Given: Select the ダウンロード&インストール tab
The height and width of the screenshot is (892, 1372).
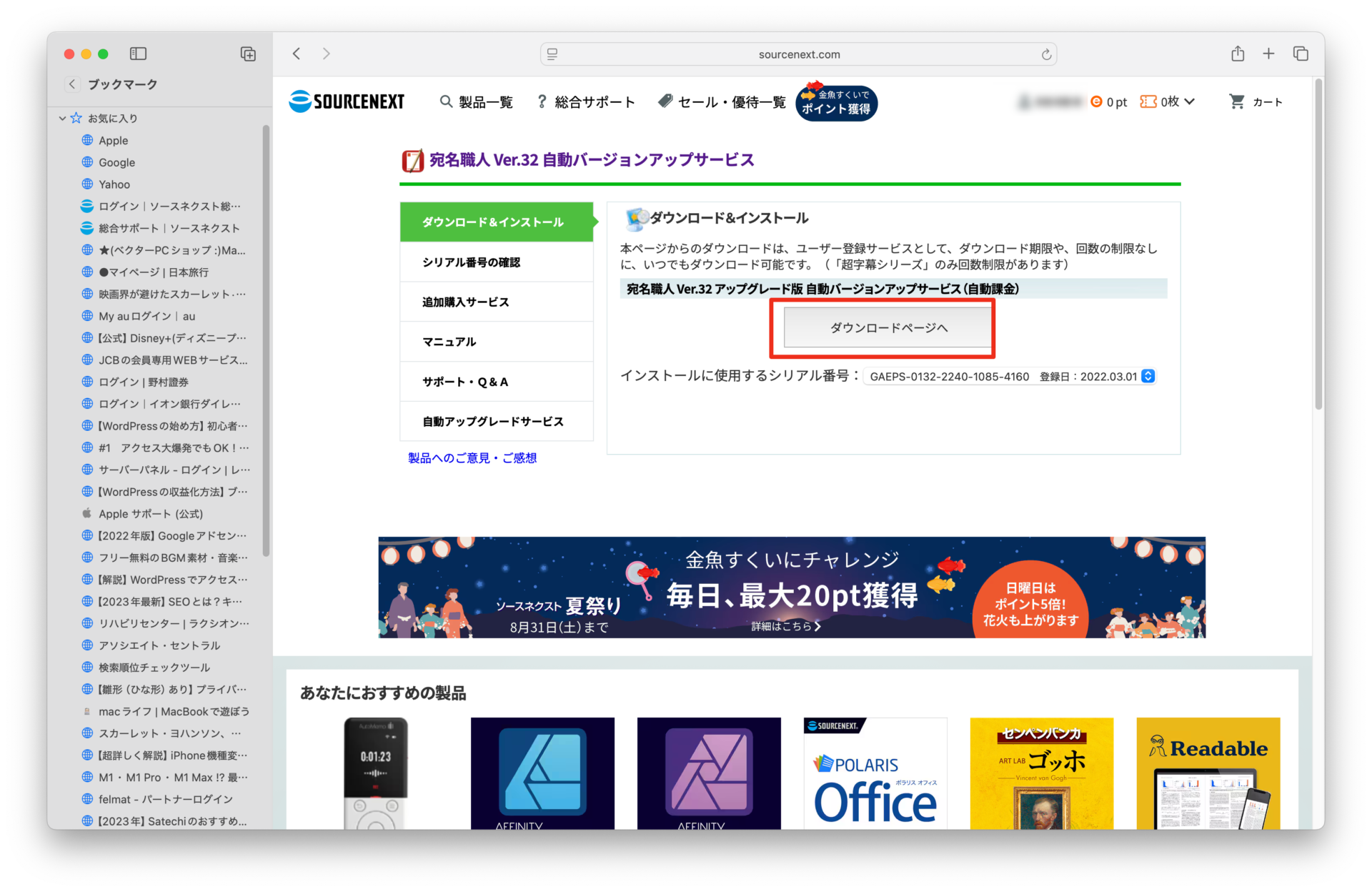Looking at the screenshot, I should point(496,222).
